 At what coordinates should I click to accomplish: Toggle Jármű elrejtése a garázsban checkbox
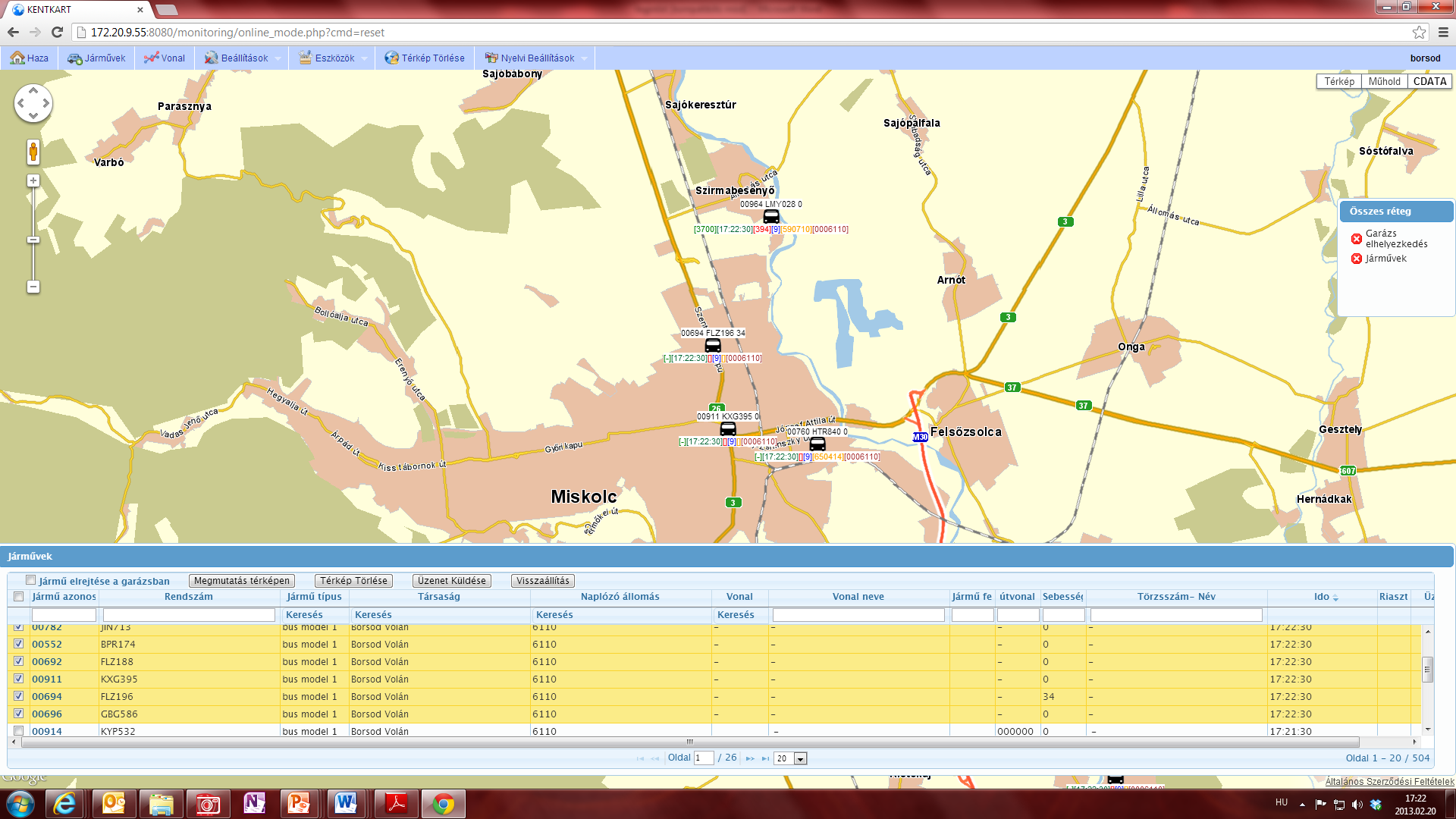click(x=31, y=580)
